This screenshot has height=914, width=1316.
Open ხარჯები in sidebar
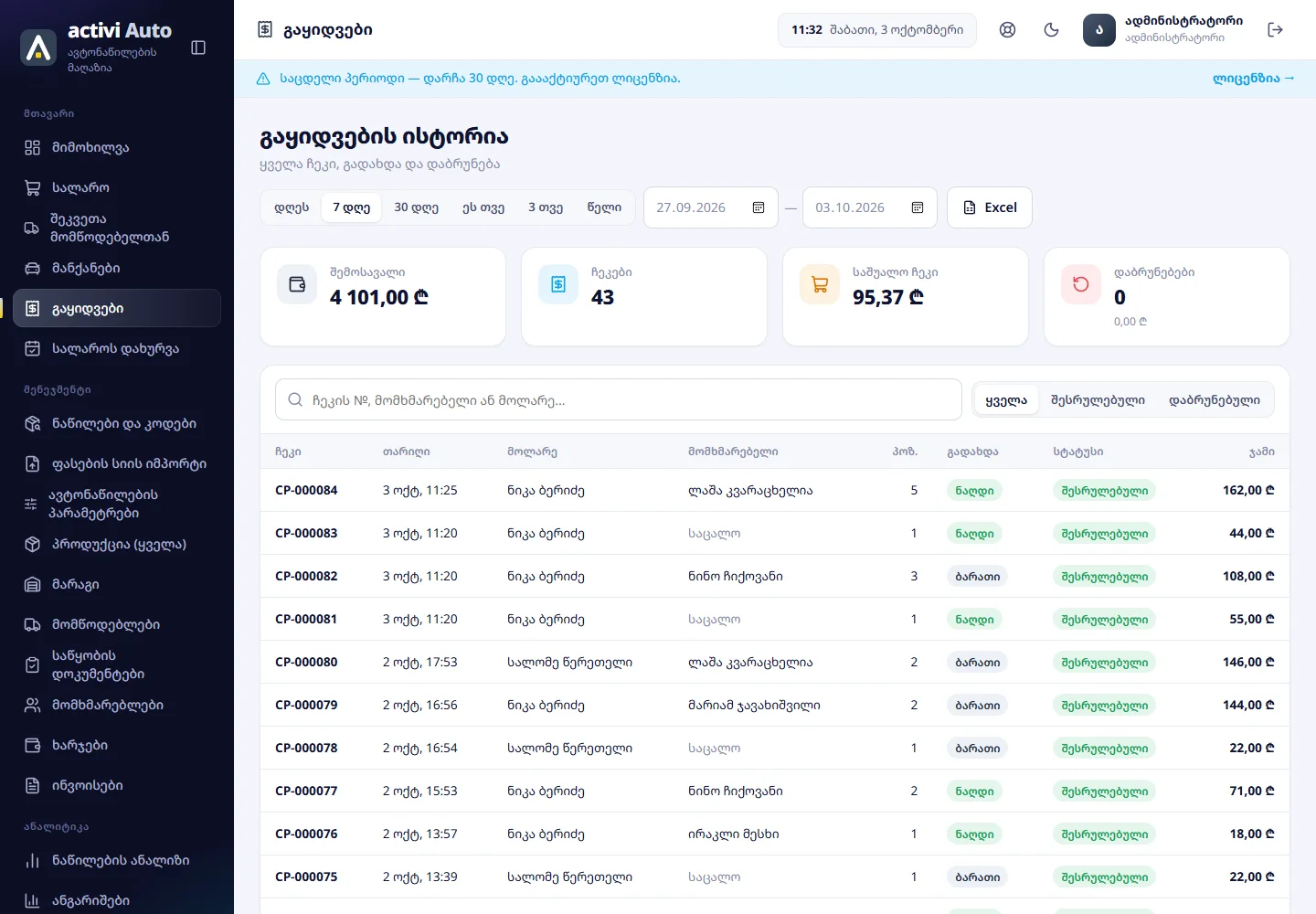(117, 745)
